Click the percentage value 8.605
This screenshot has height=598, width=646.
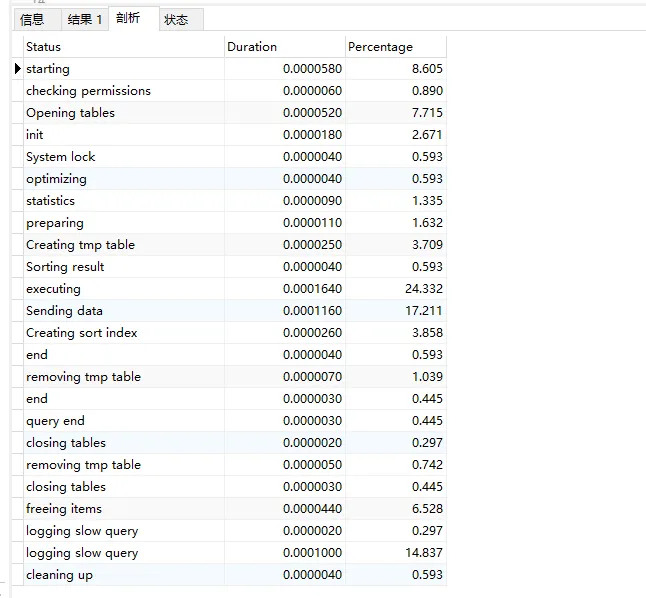coord(427,68)
